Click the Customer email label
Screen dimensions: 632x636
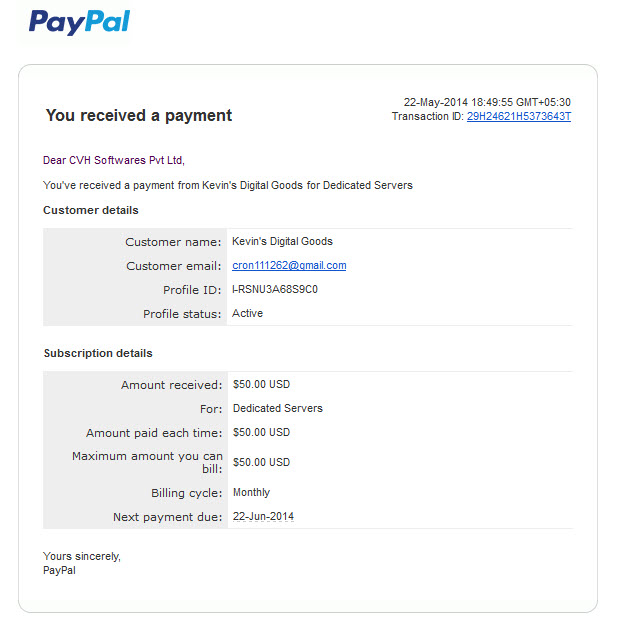(x=174, y=266)
